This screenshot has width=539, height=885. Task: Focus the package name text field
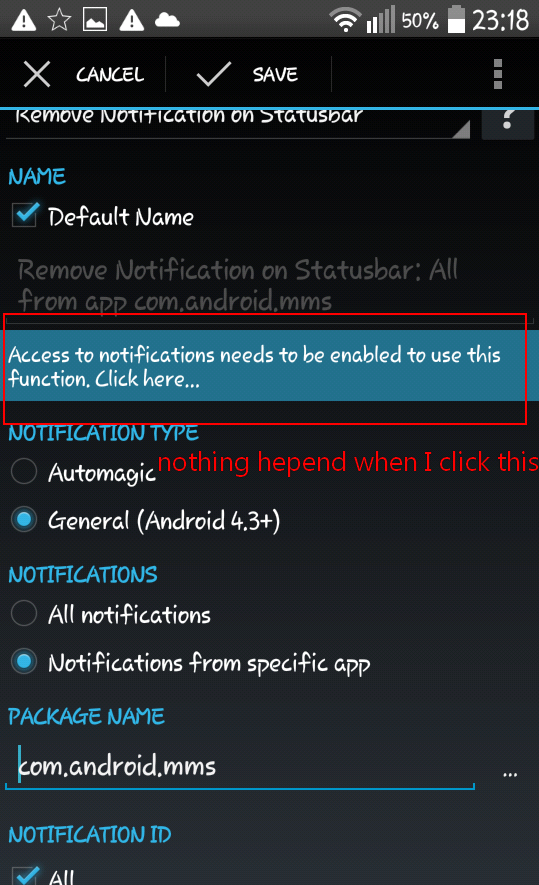[x=240, y=766]
